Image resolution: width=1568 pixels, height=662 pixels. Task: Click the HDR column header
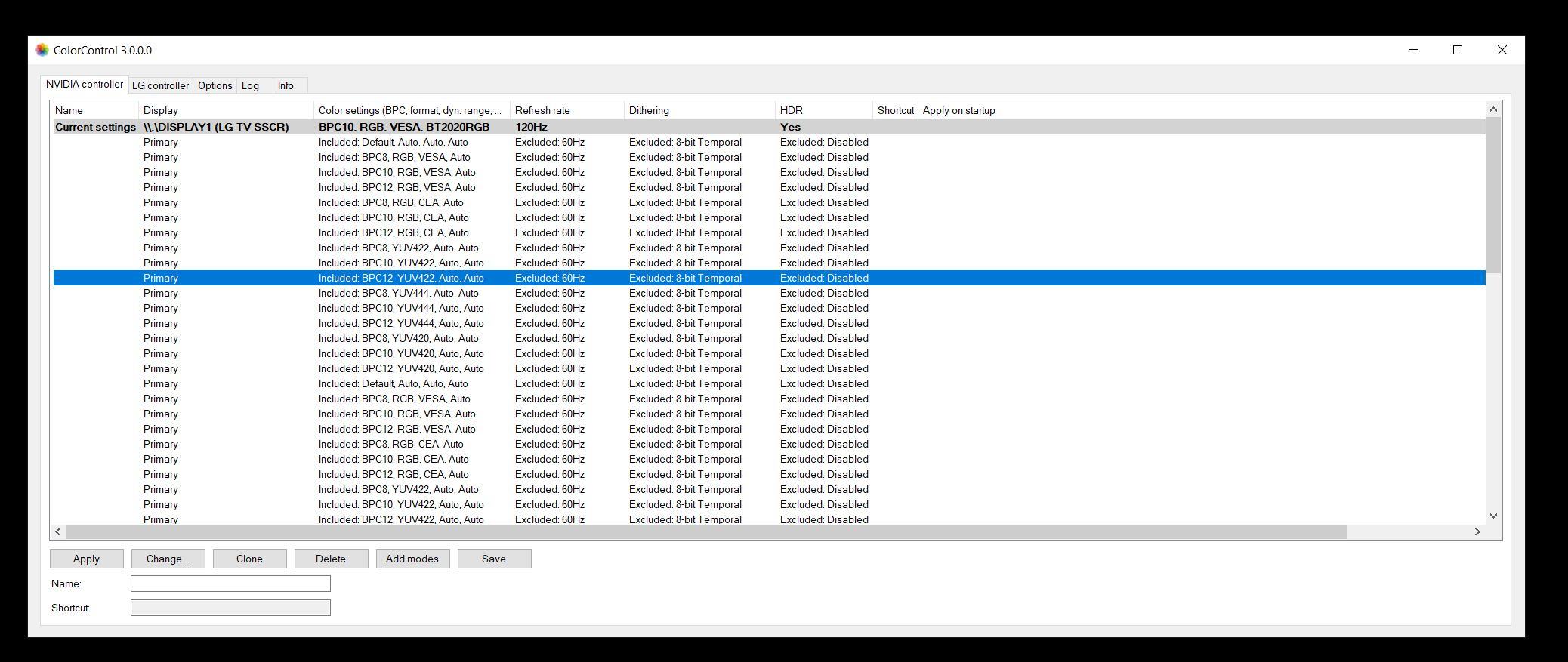pyautogui.click(x=824, y=110)
